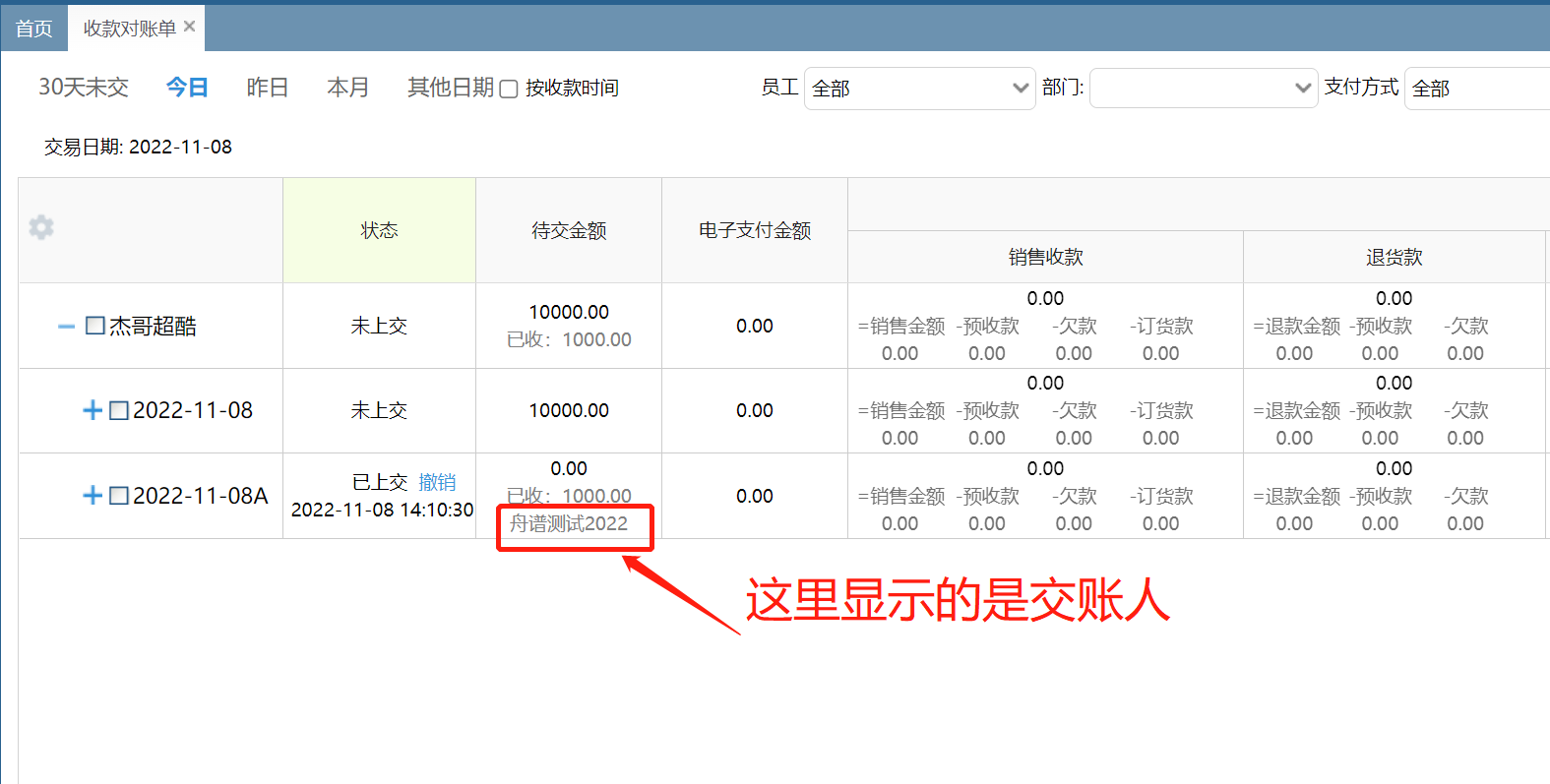Collapse the 杰哥超酷 row
Viewport: 1550px width, 784px height.
(66, 327)
